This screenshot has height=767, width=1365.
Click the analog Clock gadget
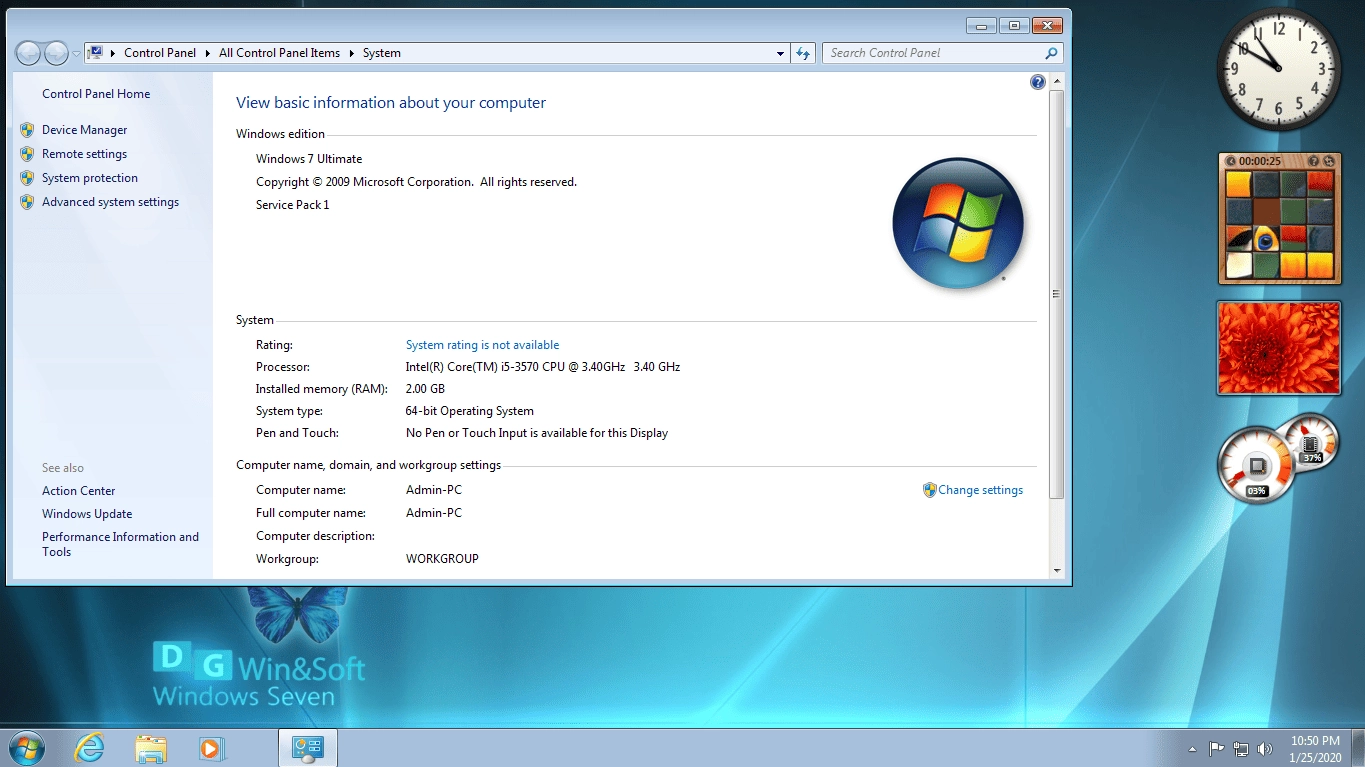[1279, 69]
